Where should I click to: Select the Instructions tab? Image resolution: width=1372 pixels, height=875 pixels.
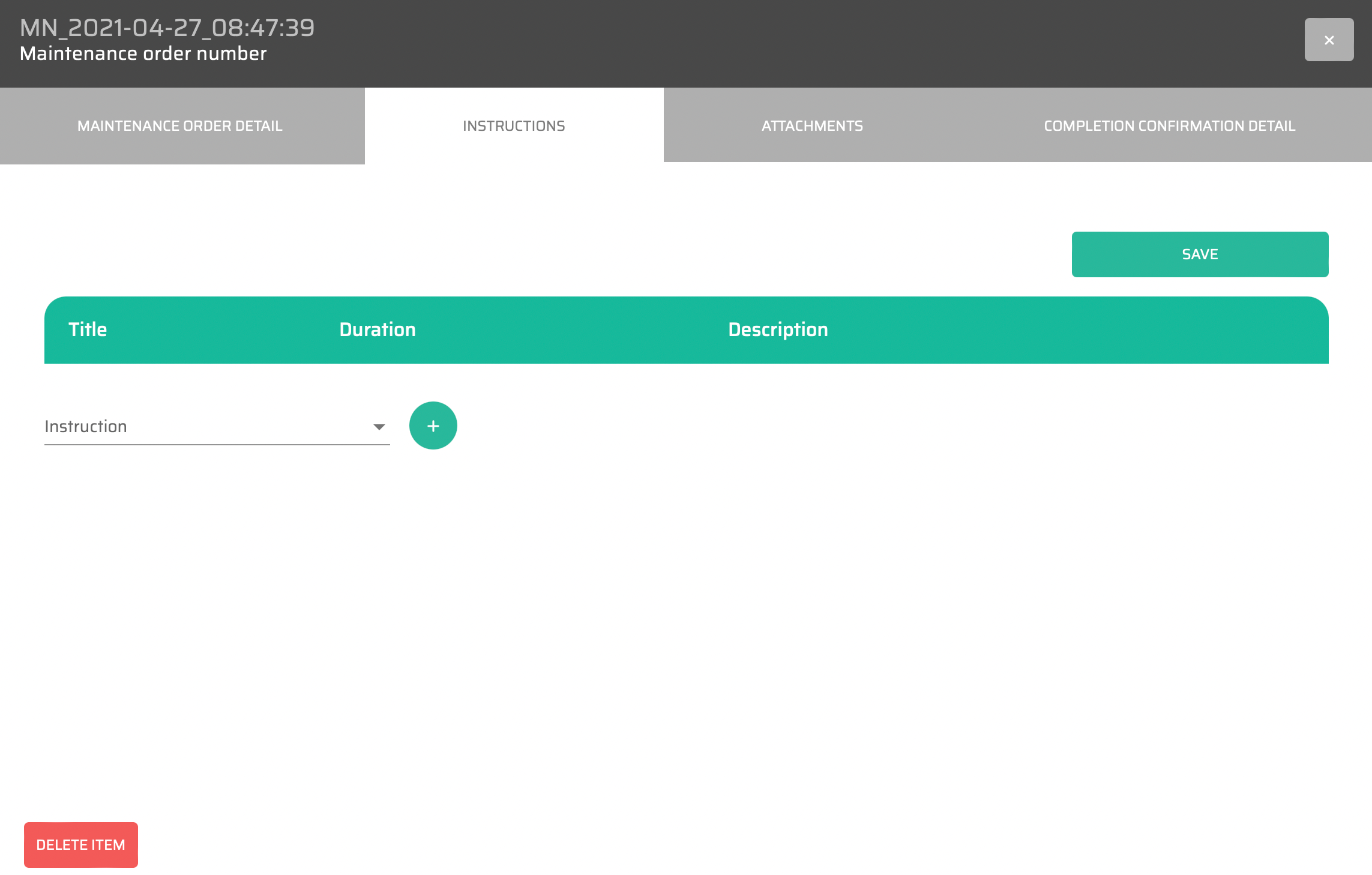pyautogui.click(x=514, y=125)
